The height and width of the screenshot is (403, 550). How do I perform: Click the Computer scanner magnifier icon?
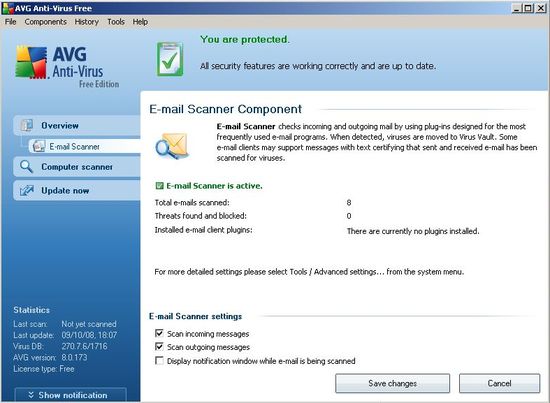pyautogui.click(x=26, y=167)
